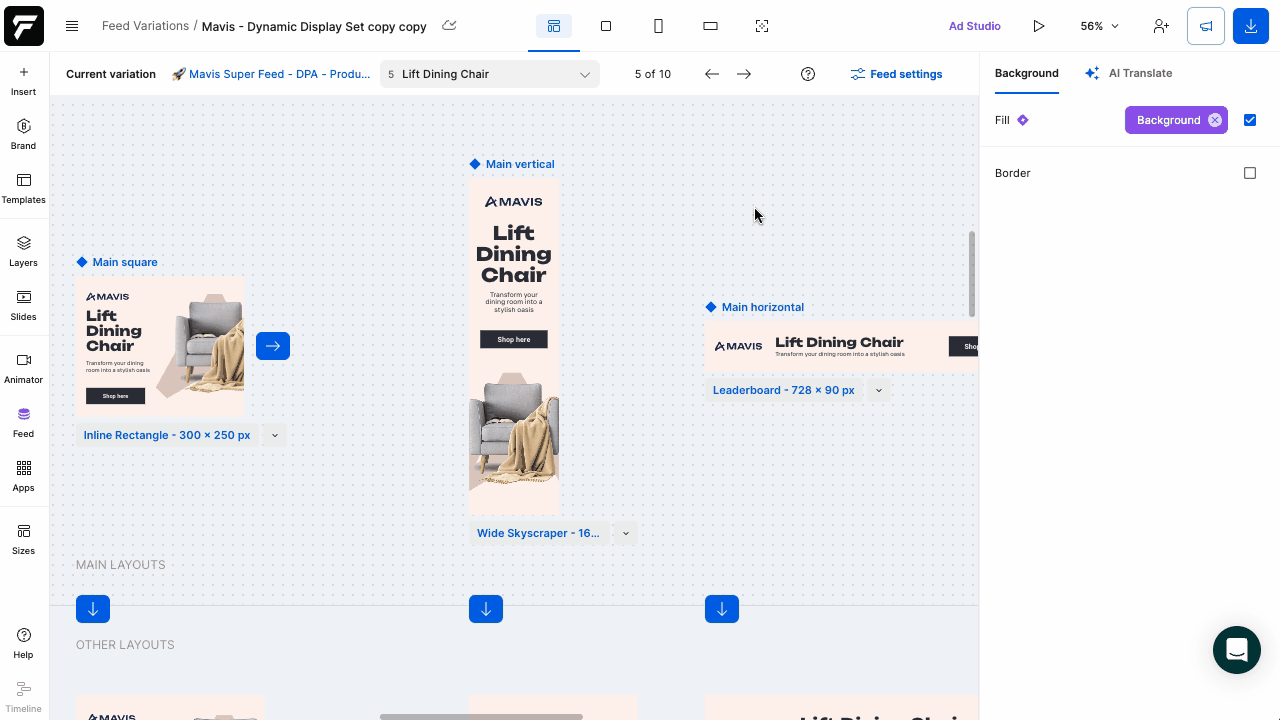Select the Main square label

[x=125, y=262]
